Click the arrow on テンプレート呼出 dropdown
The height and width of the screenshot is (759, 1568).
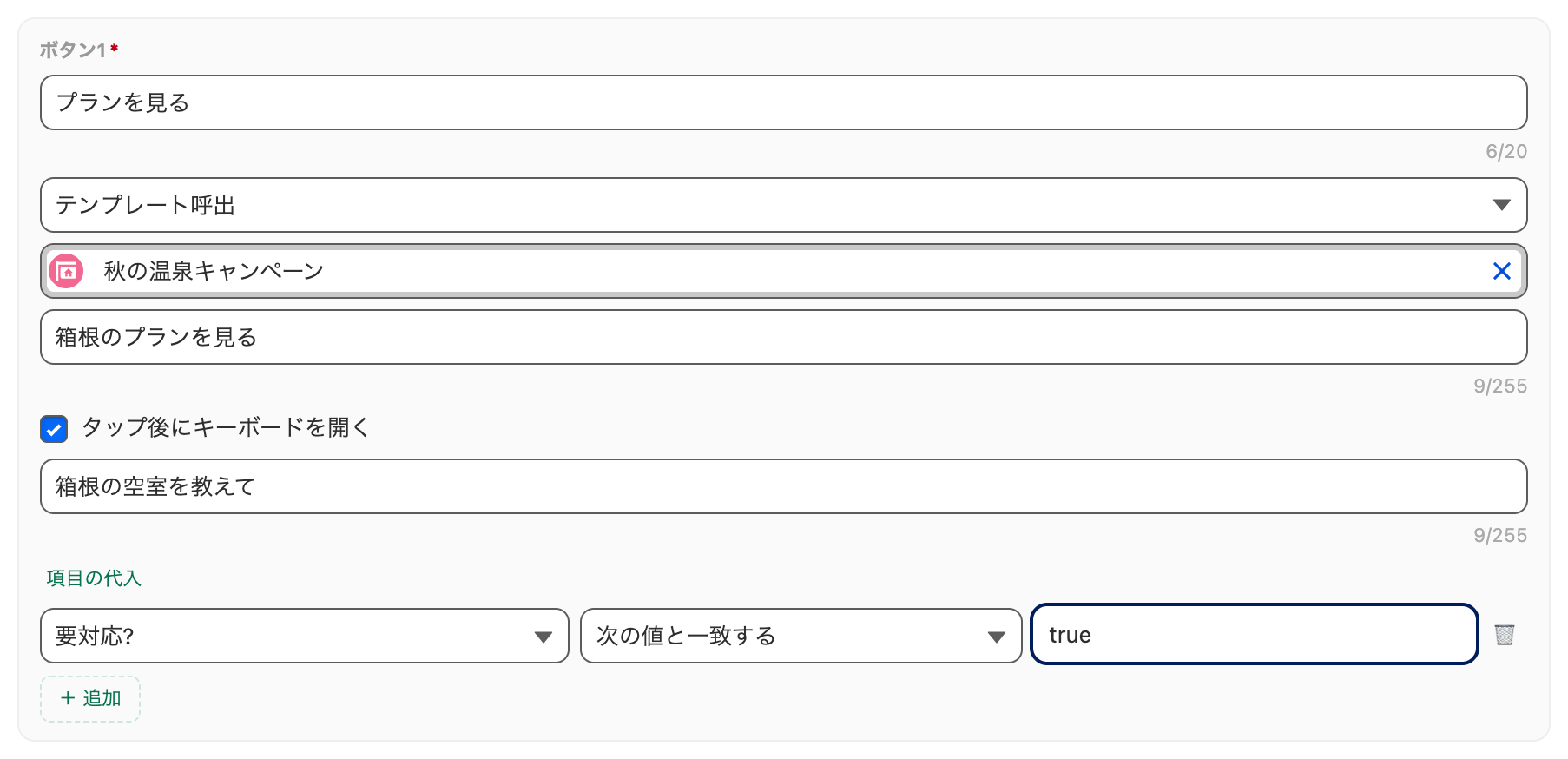1502,205
